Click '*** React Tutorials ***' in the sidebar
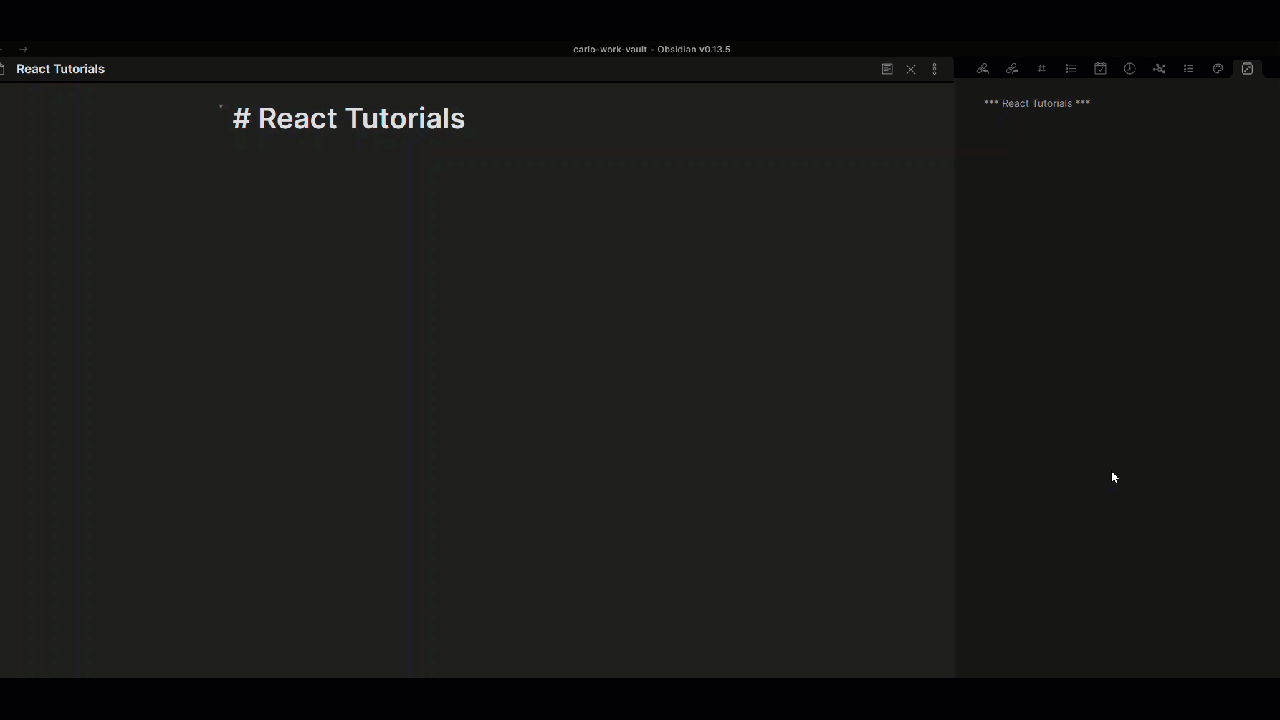The width and height of the screenshot is (1280, 720). [1037, 103]
